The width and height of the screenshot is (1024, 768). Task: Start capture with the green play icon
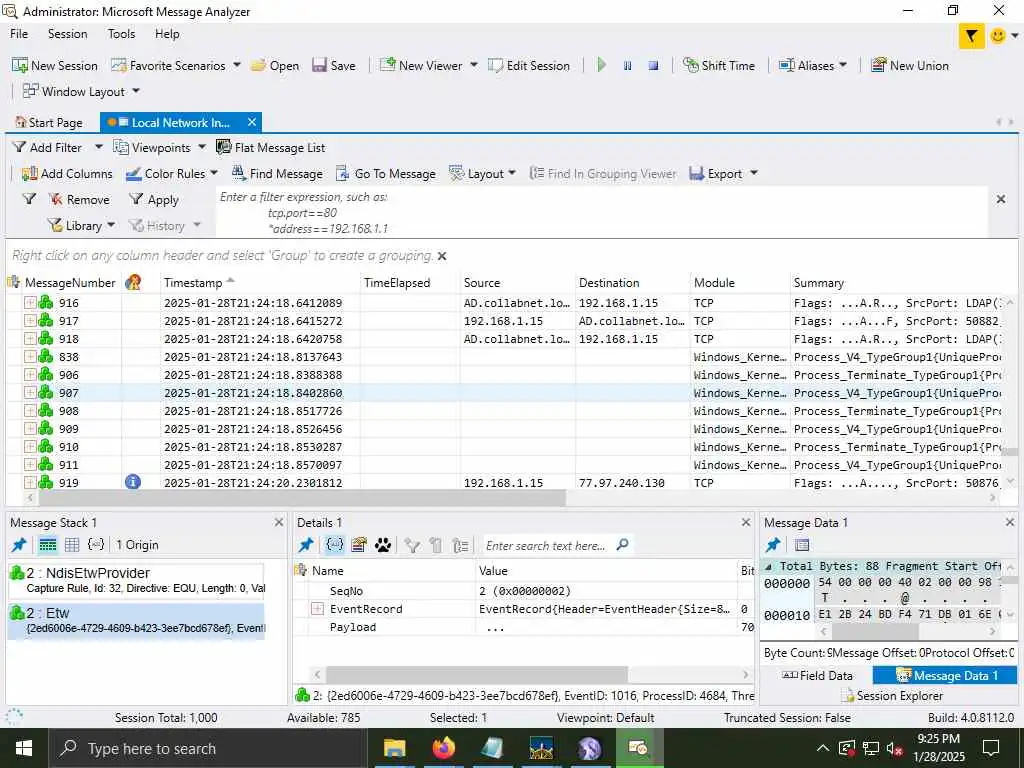tap(601, 65)
